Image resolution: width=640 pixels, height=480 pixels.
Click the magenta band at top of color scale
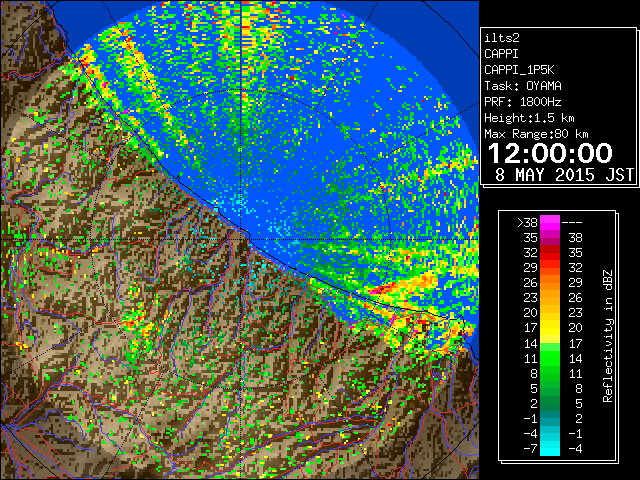point(550,224)
